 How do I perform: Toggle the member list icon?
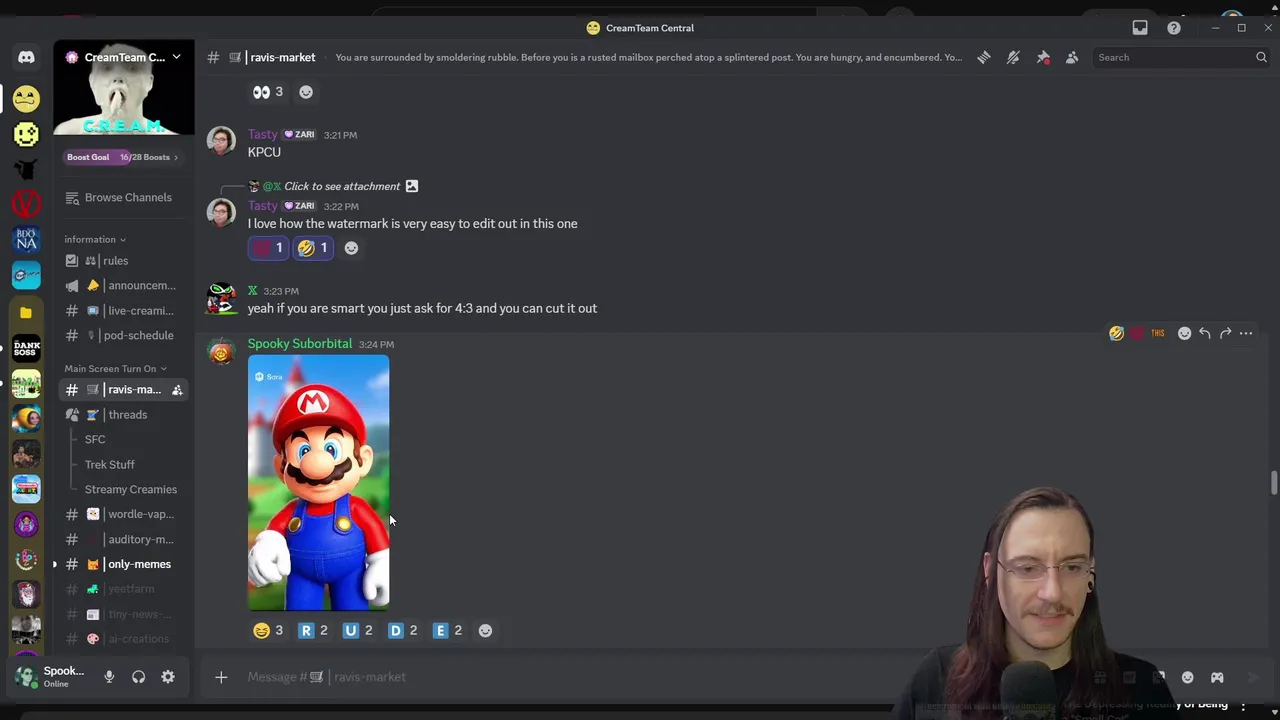1072,57
